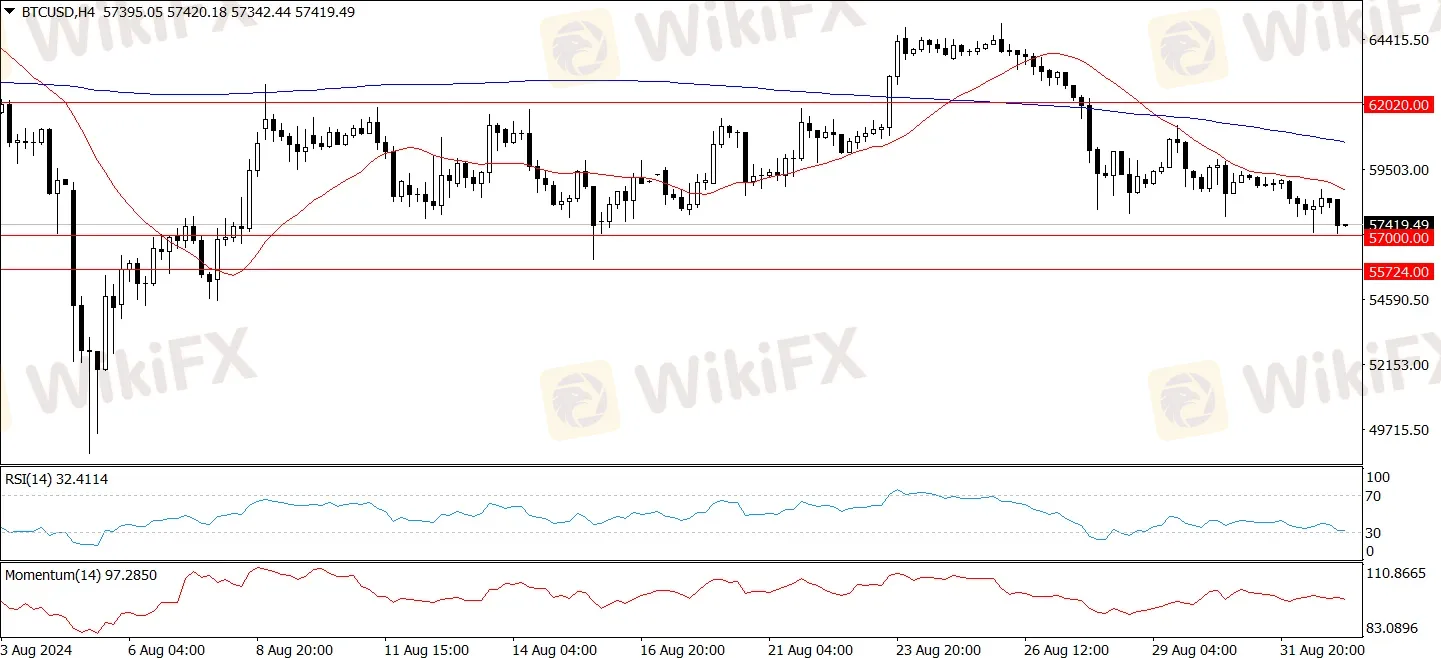Click the Momentum(14) 97.2850 indicator label
1441x658 pixels.
pyautogui.click(x=81, y=575)
